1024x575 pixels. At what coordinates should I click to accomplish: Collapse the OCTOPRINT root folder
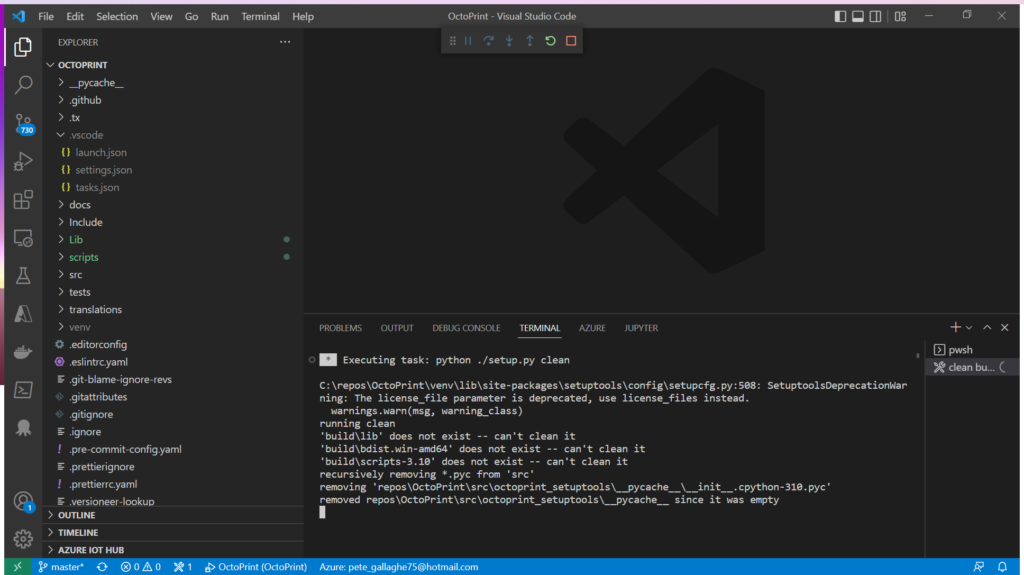point(173,65)
